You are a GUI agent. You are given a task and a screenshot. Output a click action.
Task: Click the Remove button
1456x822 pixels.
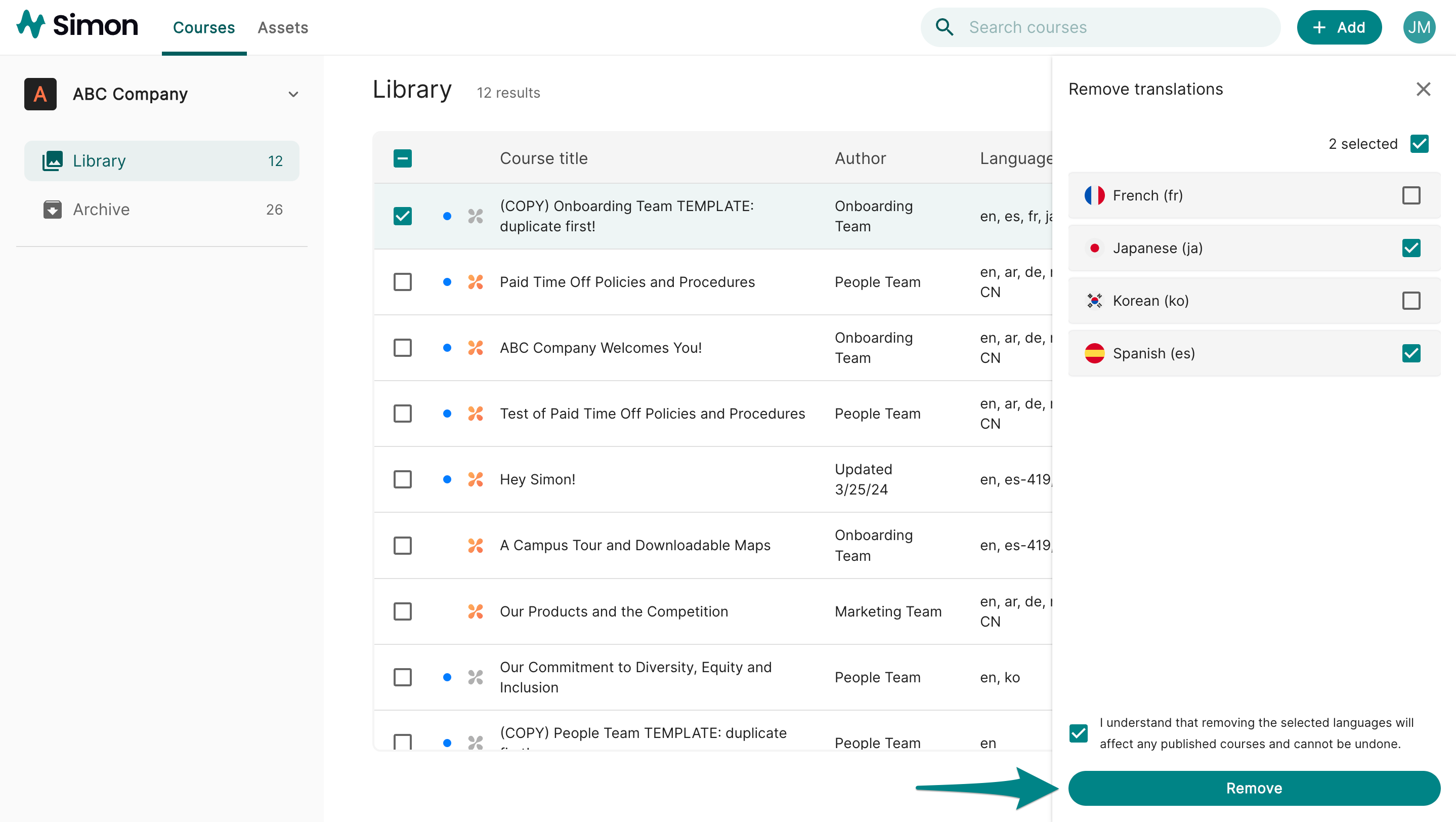click(1254, 788)
